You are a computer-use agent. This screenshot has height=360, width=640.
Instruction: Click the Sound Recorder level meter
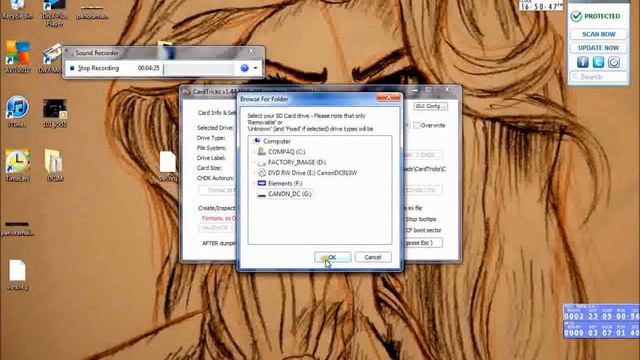coord(198,69)
